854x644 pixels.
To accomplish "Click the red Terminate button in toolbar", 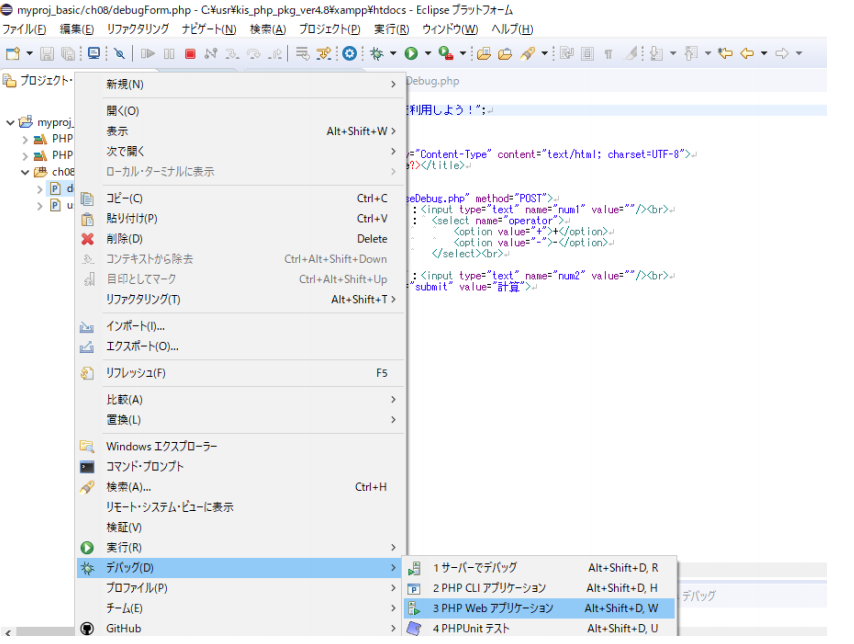I will (x=190, y=53).
